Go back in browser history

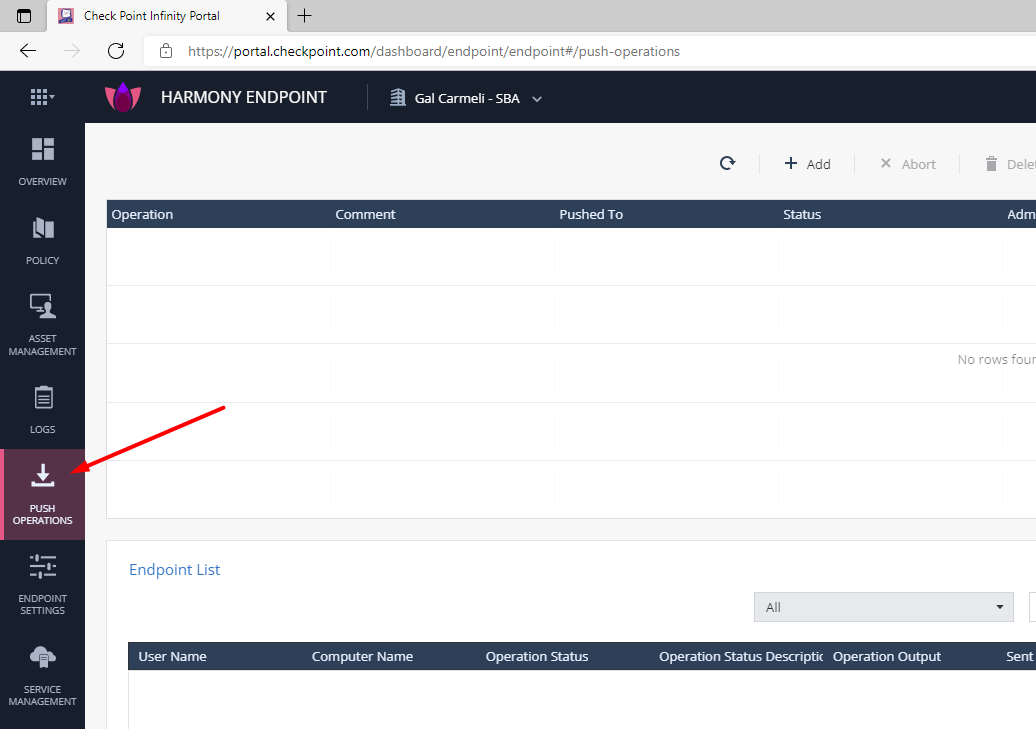(28, 51)
